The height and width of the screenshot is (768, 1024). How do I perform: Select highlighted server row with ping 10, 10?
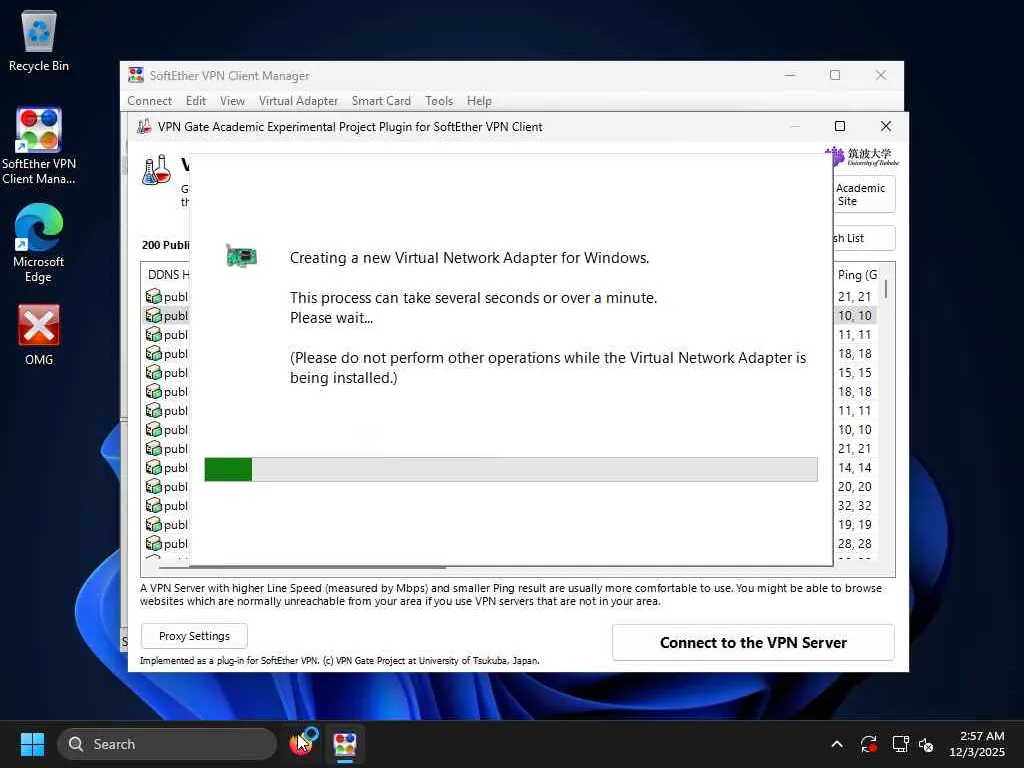pos(511,315)
